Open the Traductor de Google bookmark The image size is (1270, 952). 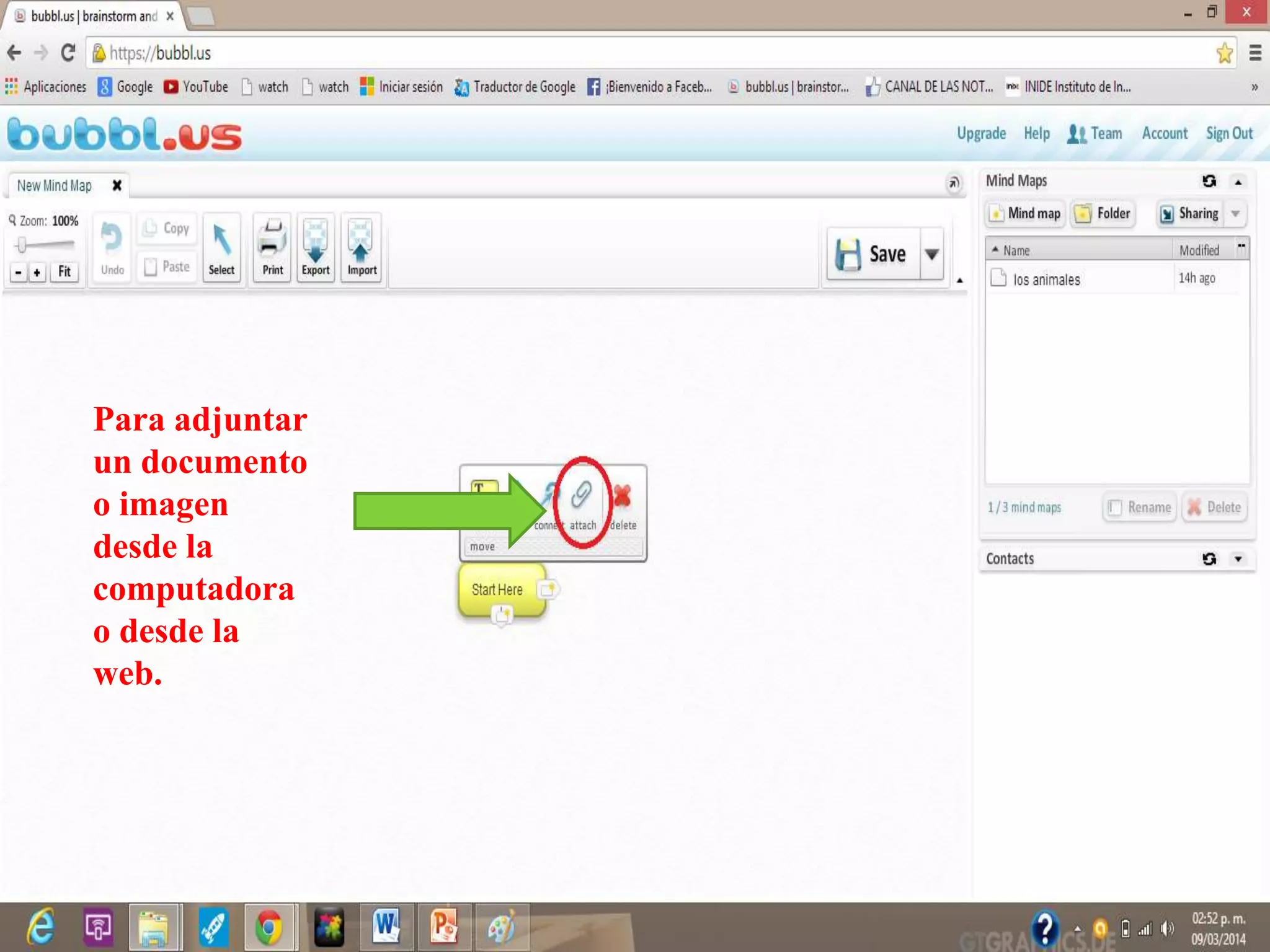[515, 87]
